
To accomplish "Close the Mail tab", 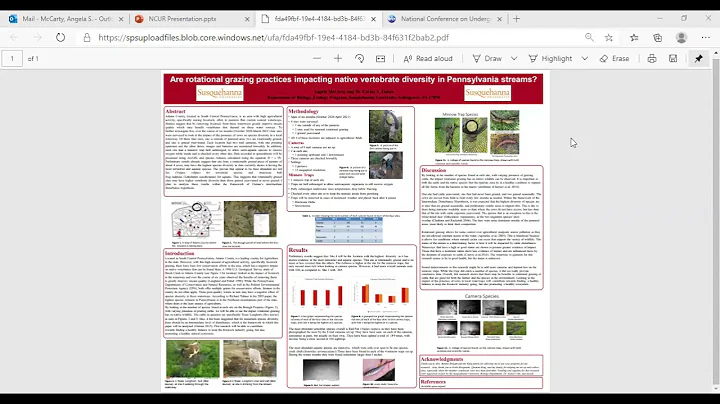I will pyautogui.click(x=121, y=19).
